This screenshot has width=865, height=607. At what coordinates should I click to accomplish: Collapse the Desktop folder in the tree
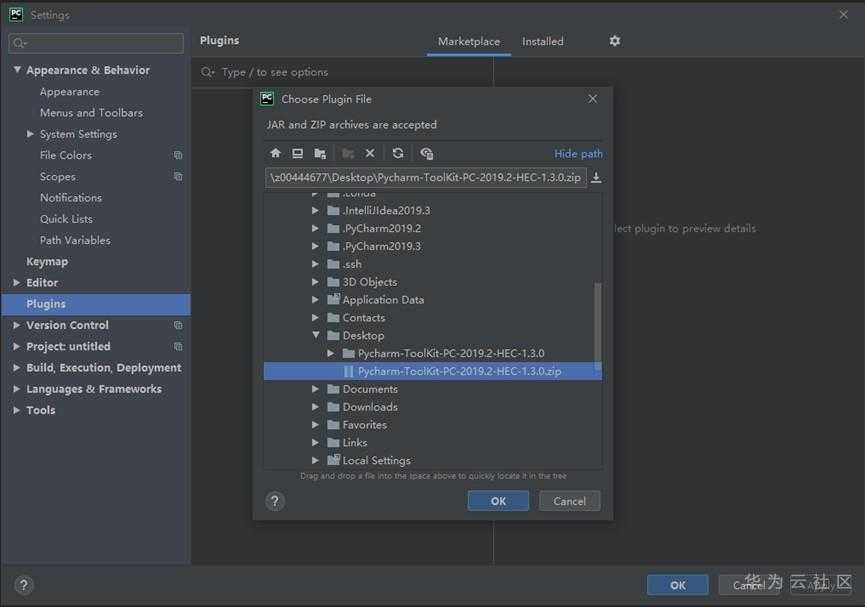tap(316, 335)
